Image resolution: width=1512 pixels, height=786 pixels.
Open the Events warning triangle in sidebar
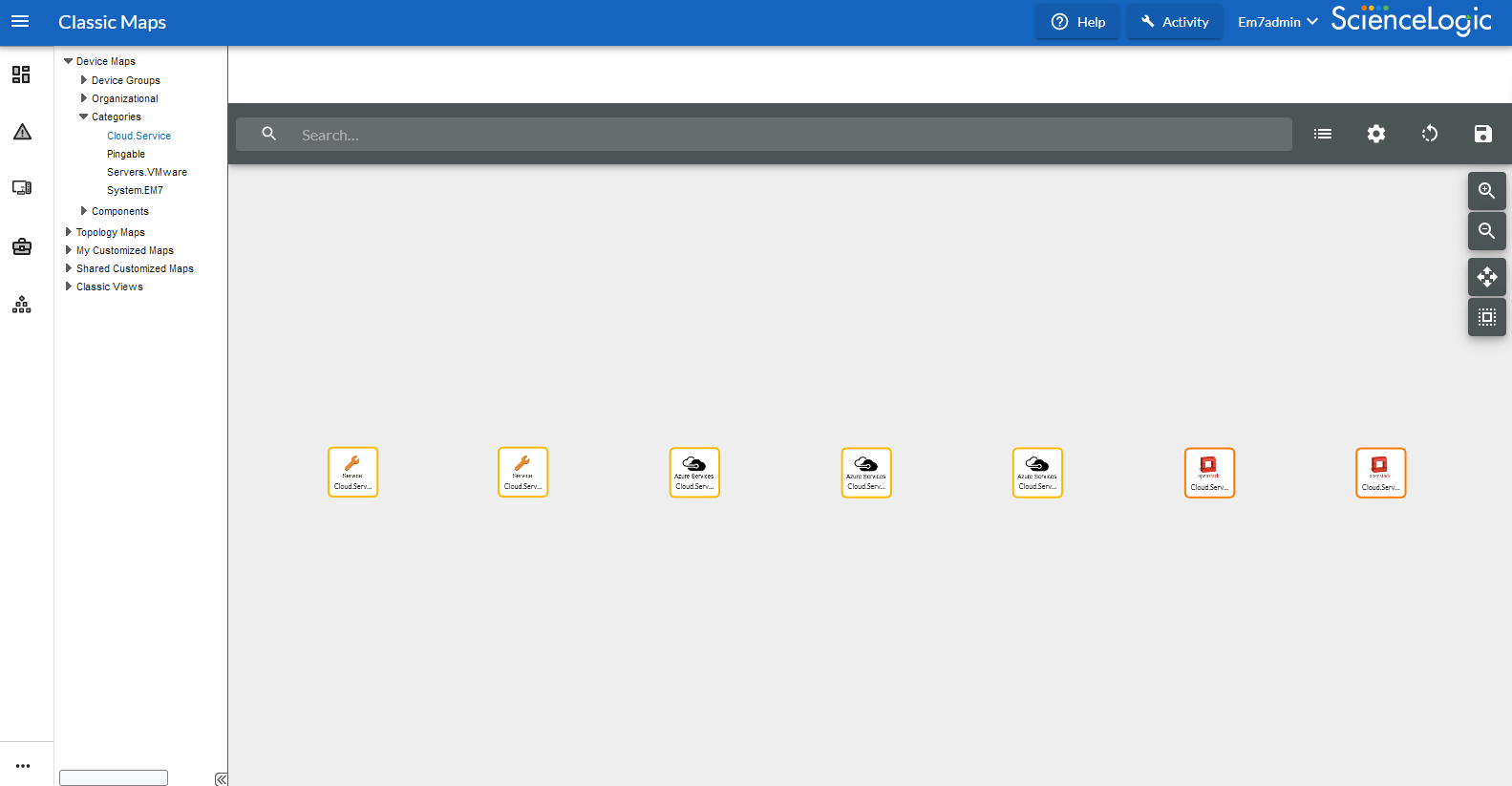coord(22,132)
